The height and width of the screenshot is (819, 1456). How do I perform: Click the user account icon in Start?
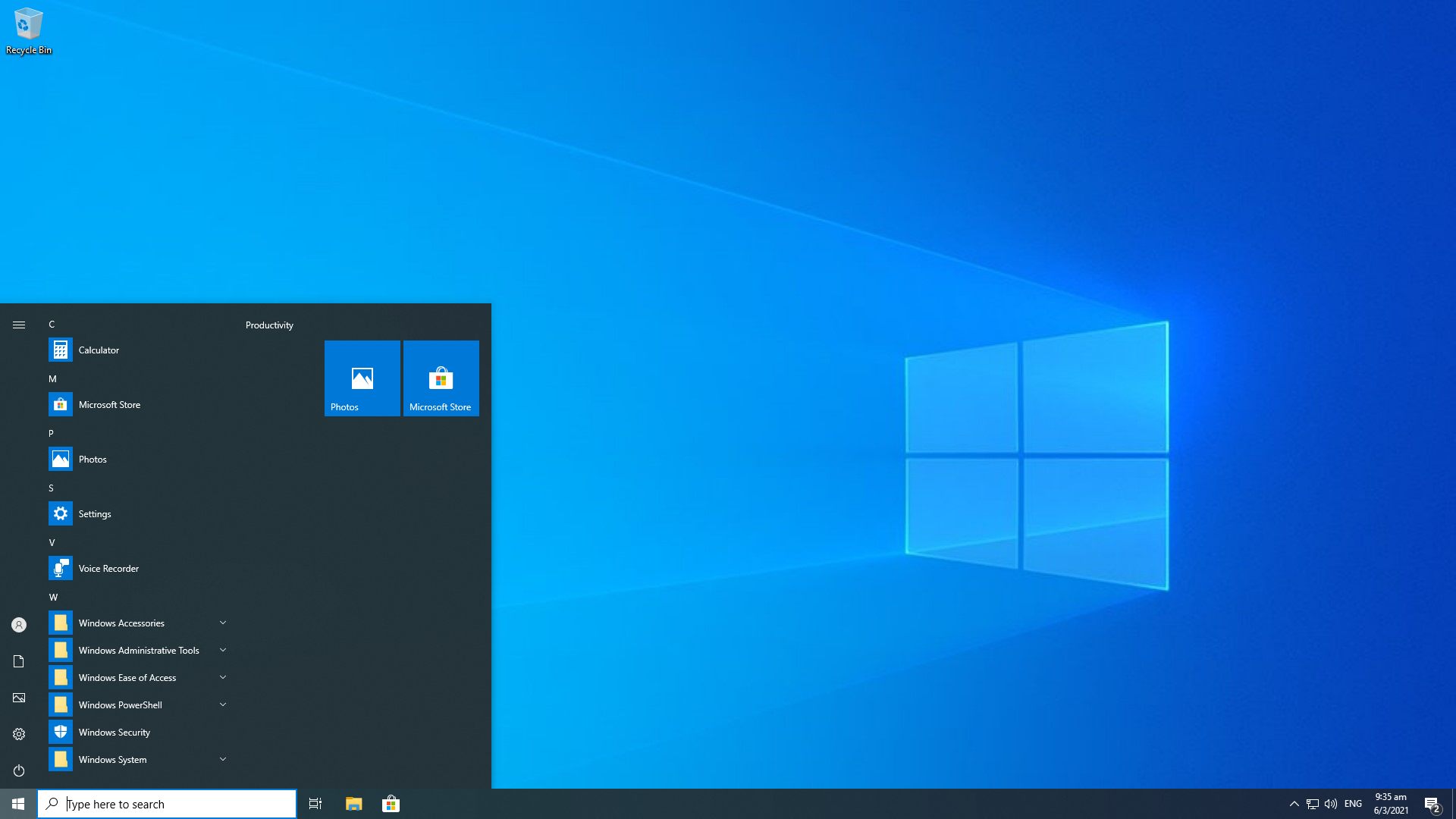click(x=19, y=625)
